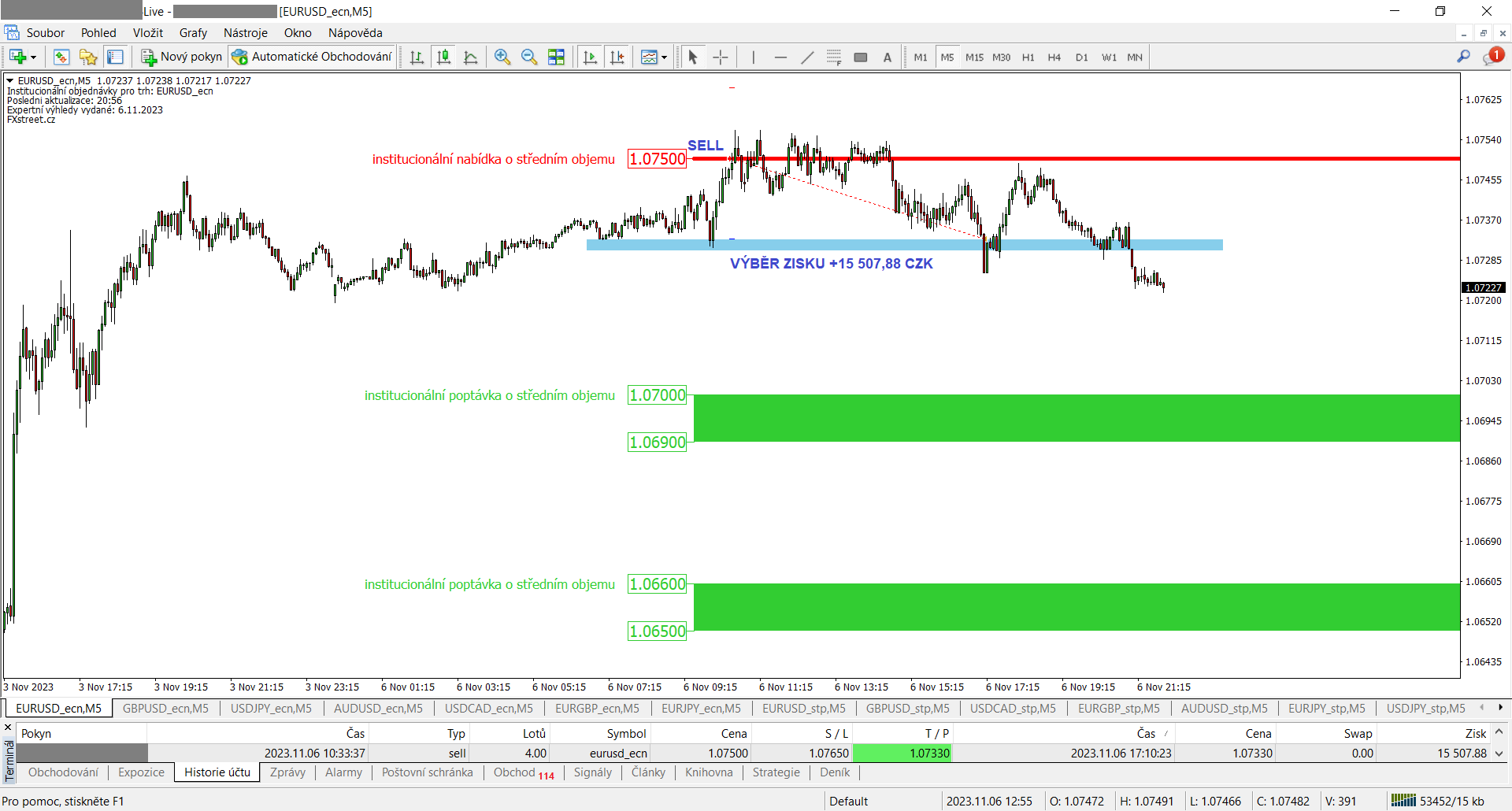Switch timeframe to D1

click(x=1081, y=57)
